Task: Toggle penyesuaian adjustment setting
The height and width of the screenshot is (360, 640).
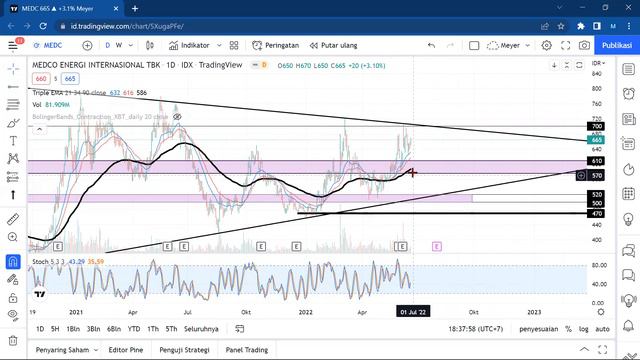Action: (538, 329)
